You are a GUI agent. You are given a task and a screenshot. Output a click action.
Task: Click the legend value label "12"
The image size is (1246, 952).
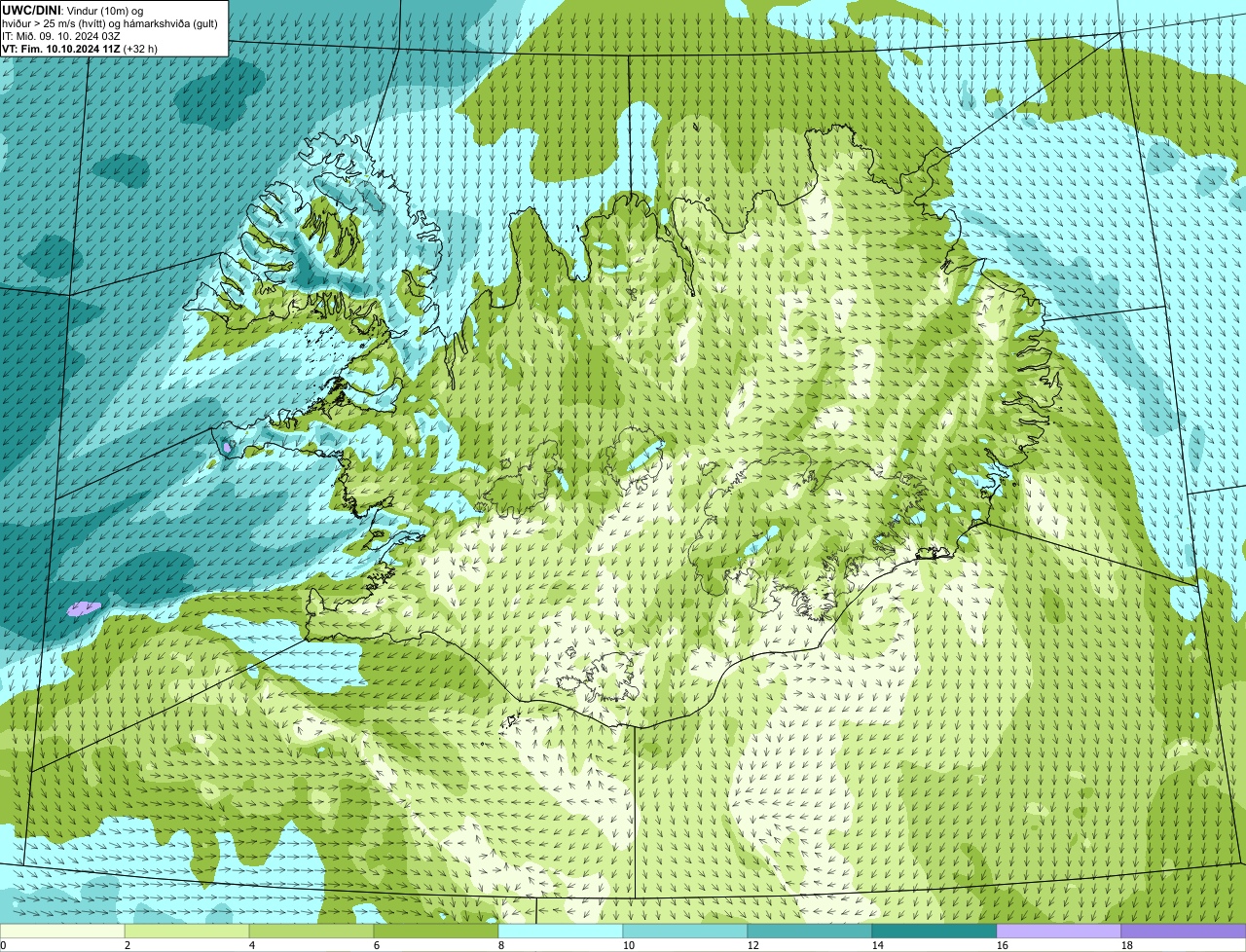coord(753,945)
